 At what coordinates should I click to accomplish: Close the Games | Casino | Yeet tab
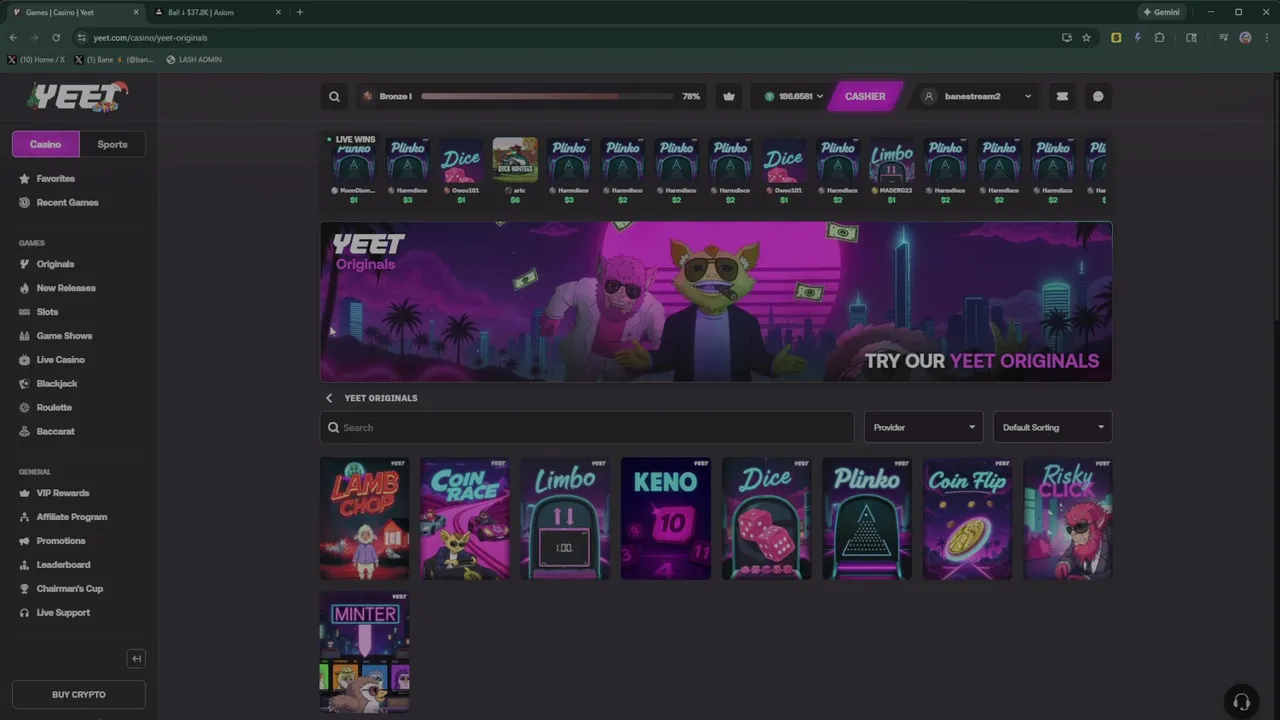point(136,12)
